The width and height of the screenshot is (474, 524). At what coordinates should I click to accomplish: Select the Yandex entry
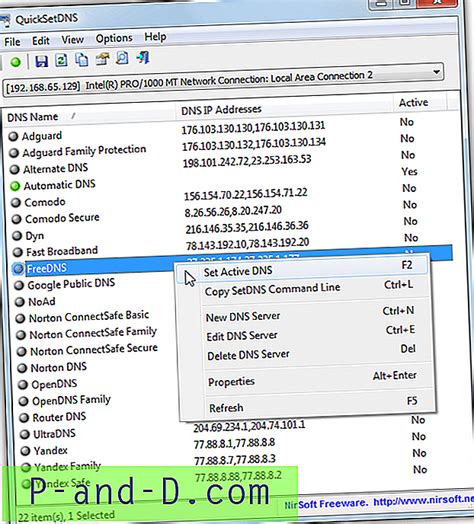click(x=50, y=450)
